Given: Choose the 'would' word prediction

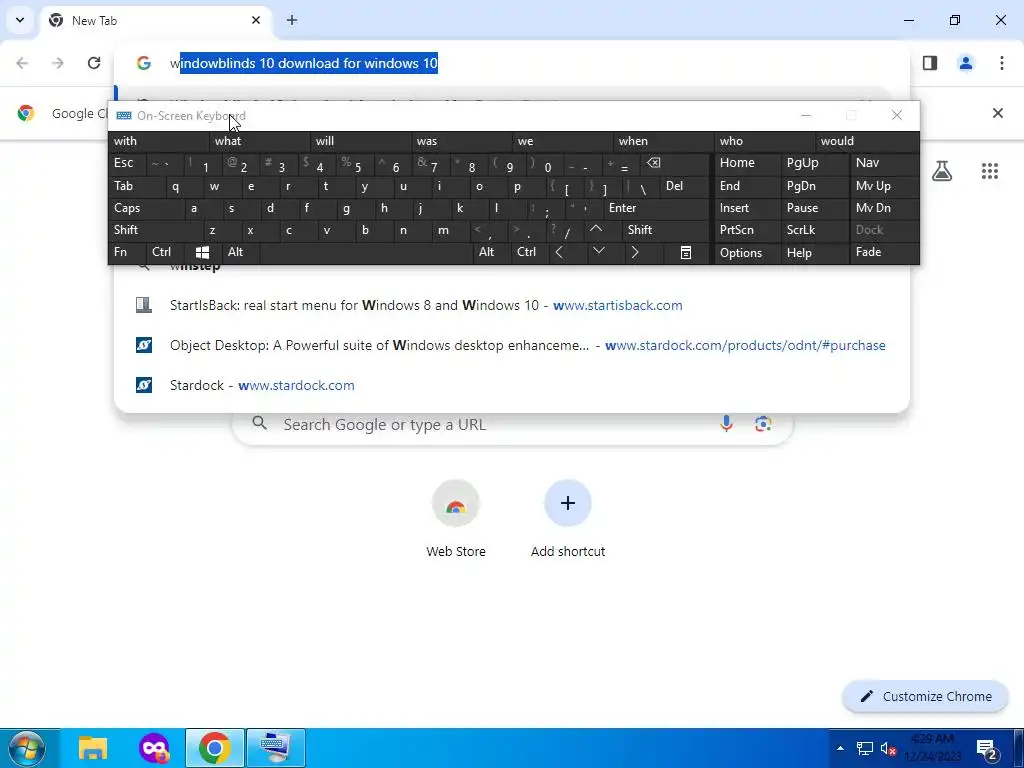Looking at the screenshot, I should (867, 141).
